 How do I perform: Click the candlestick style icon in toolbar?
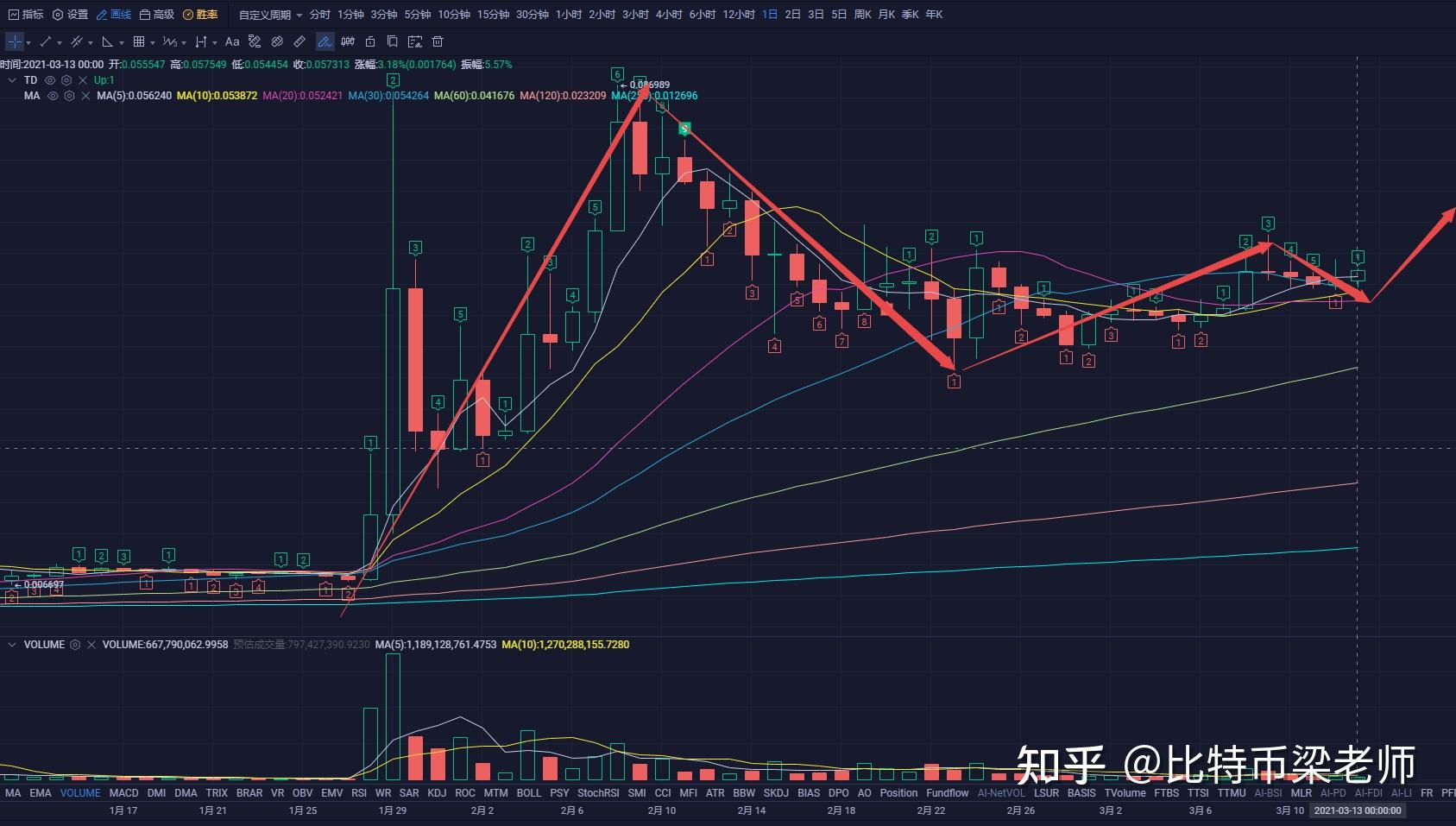[348, 41]
